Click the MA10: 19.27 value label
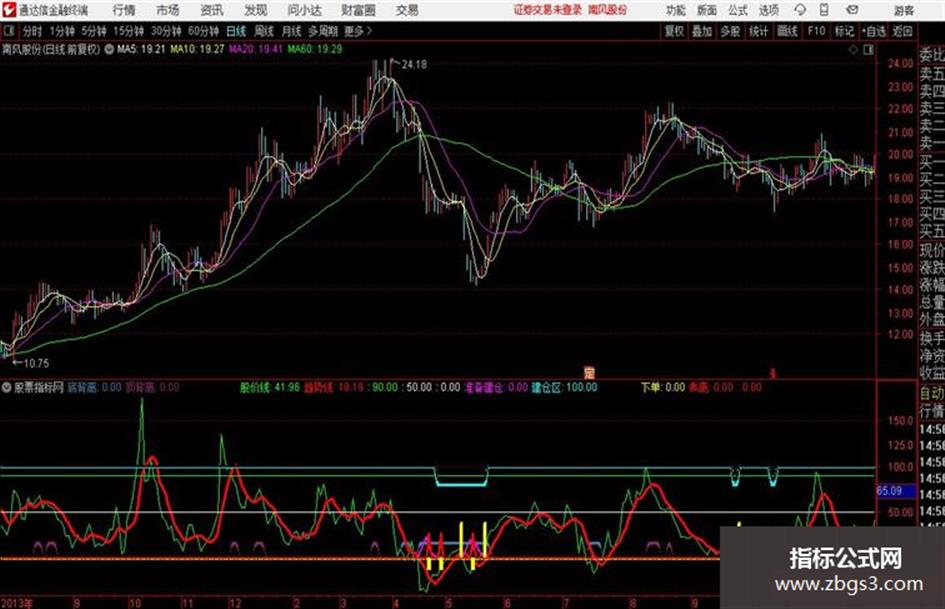 point(197,49)
